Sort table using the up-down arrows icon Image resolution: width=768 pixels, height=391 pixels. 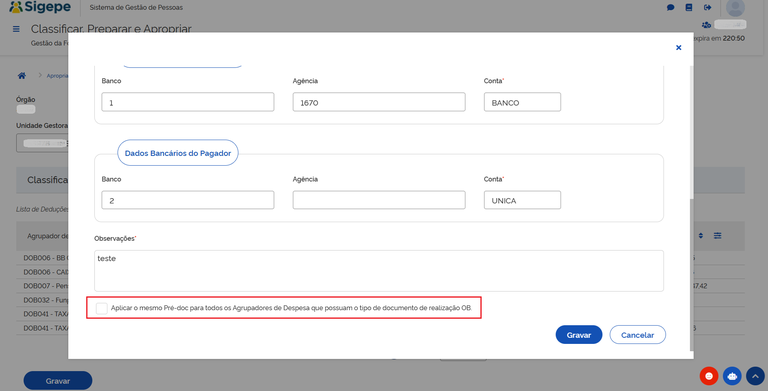700,236
